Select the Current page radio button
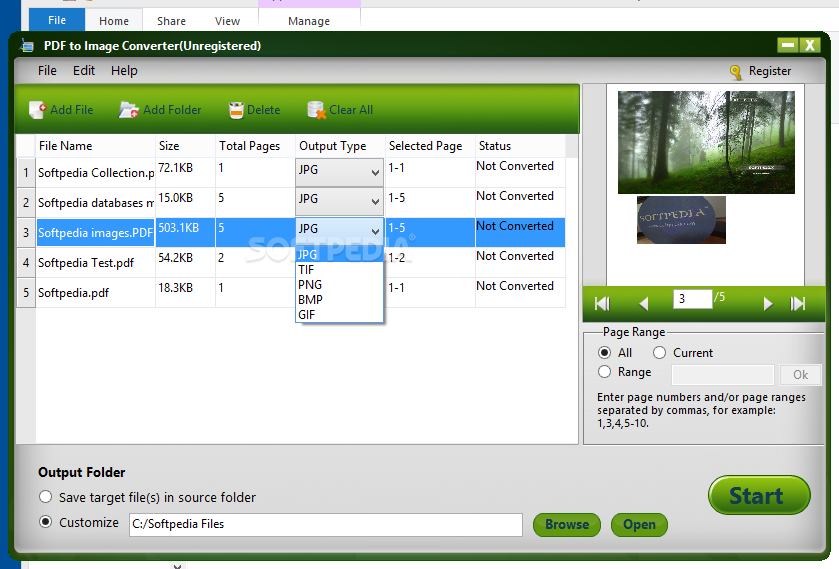Viewport: 839px width, 569px height. click(659, 353)
